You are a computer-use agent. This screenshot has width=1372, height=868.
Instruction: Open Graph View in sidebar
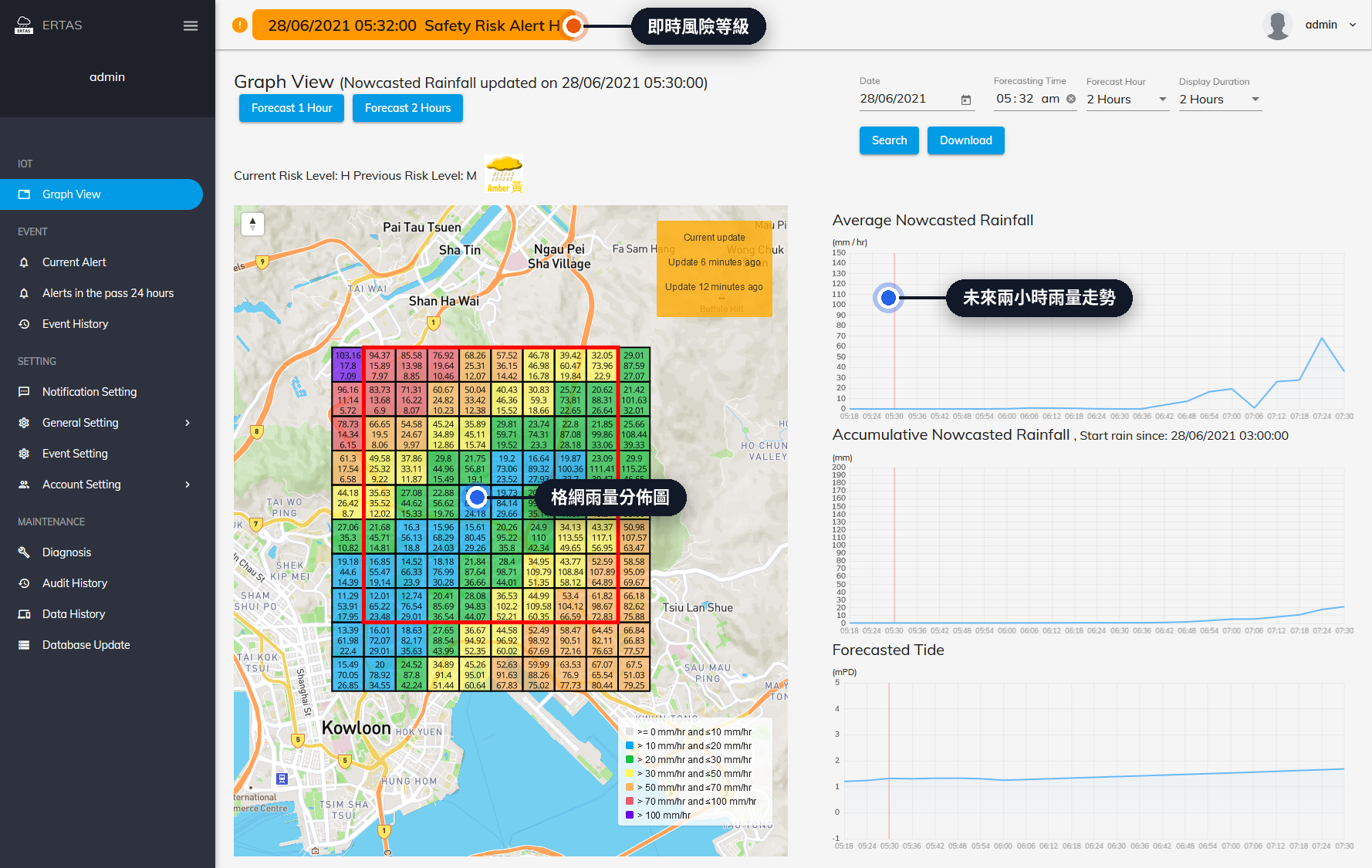(x=101, y=194)
